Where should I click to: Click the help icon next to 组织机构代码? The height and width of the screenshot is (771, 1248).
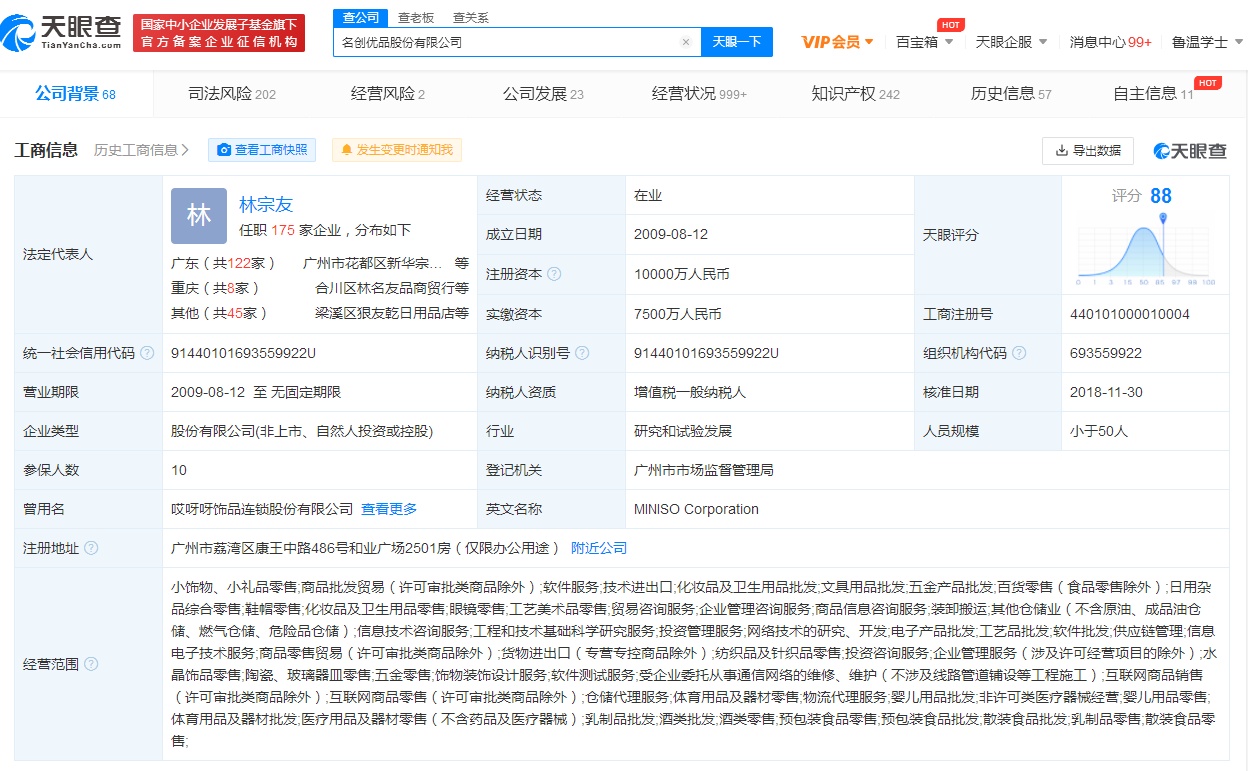pyautogui.click(x=1019, y=353)
